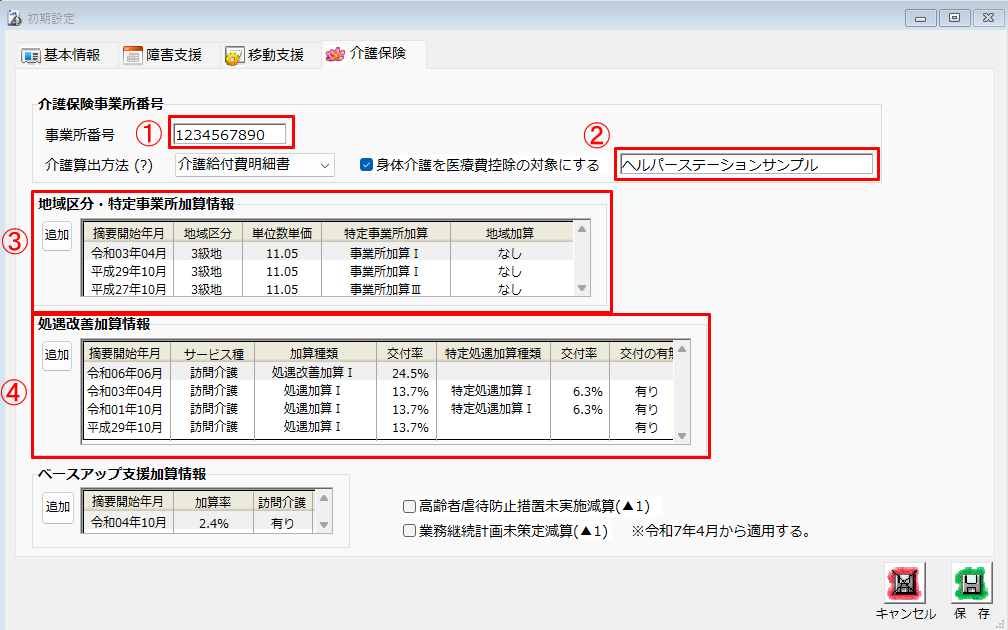Enable 業務継続計画未策定減算 checkbox

(x=409, y=531)
